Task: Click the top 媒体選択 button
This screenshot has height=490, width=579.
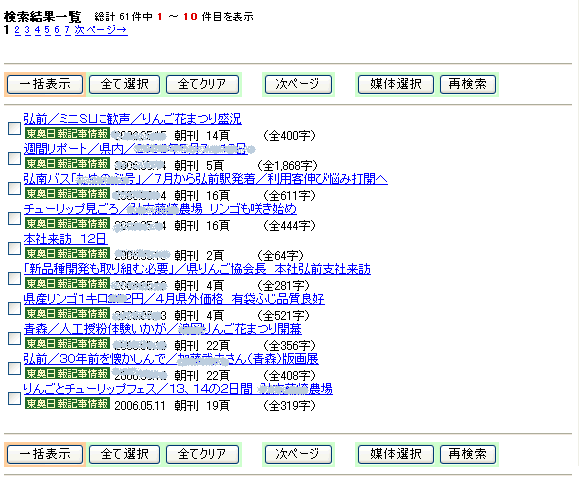Action: (x=395, y=84)
